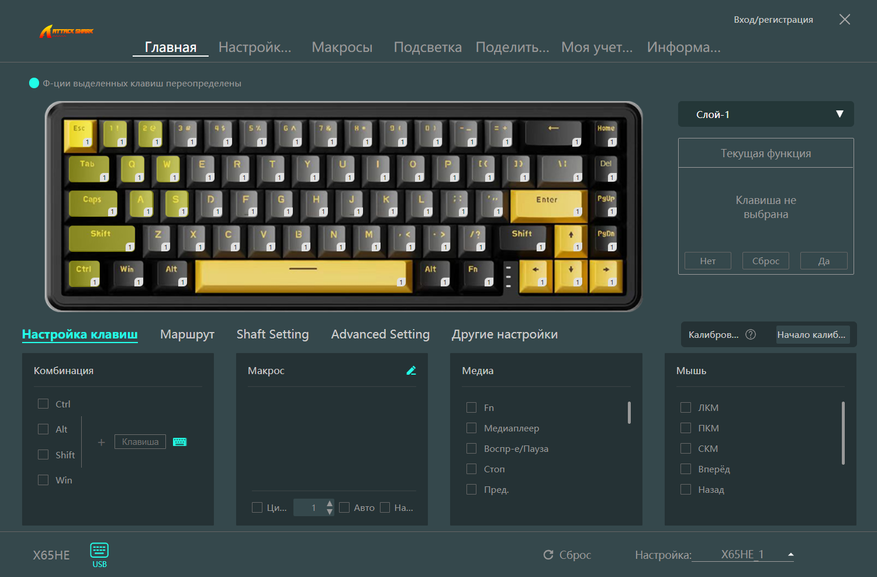Select the Esc key on the keyboard image
Viewport: 877px width, 577px height.
point(79,135)
